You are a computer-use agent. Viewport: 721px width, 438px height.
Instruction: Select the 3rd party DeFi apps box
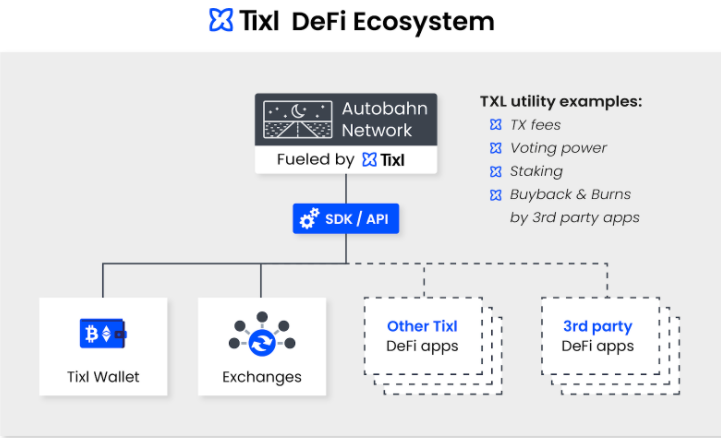click(601, 336)
